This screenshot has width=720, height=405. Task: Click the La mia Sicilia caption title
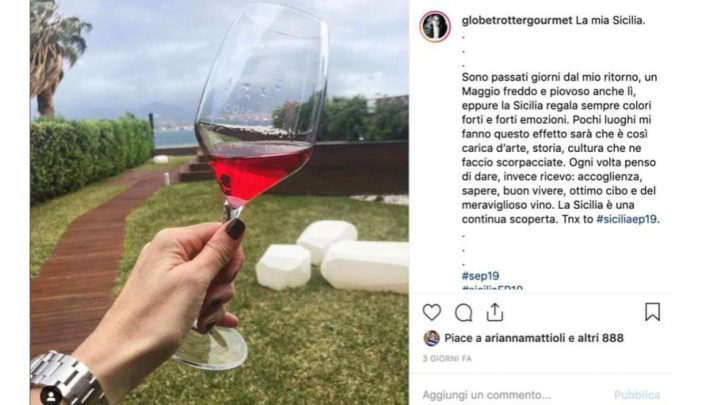(610, 20)
